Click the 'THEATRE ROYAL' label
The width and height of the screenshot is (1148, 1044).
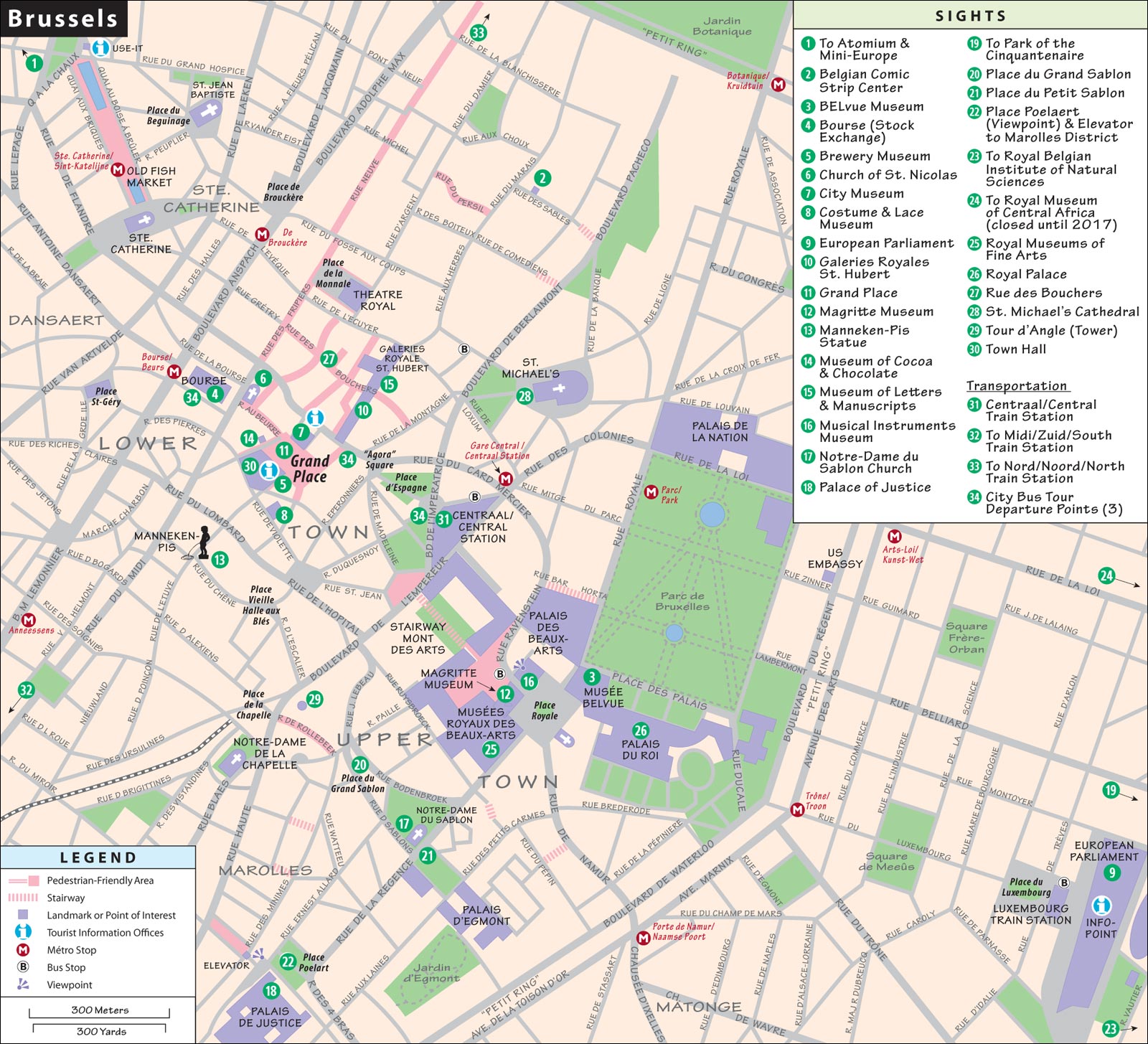(377, 300)
